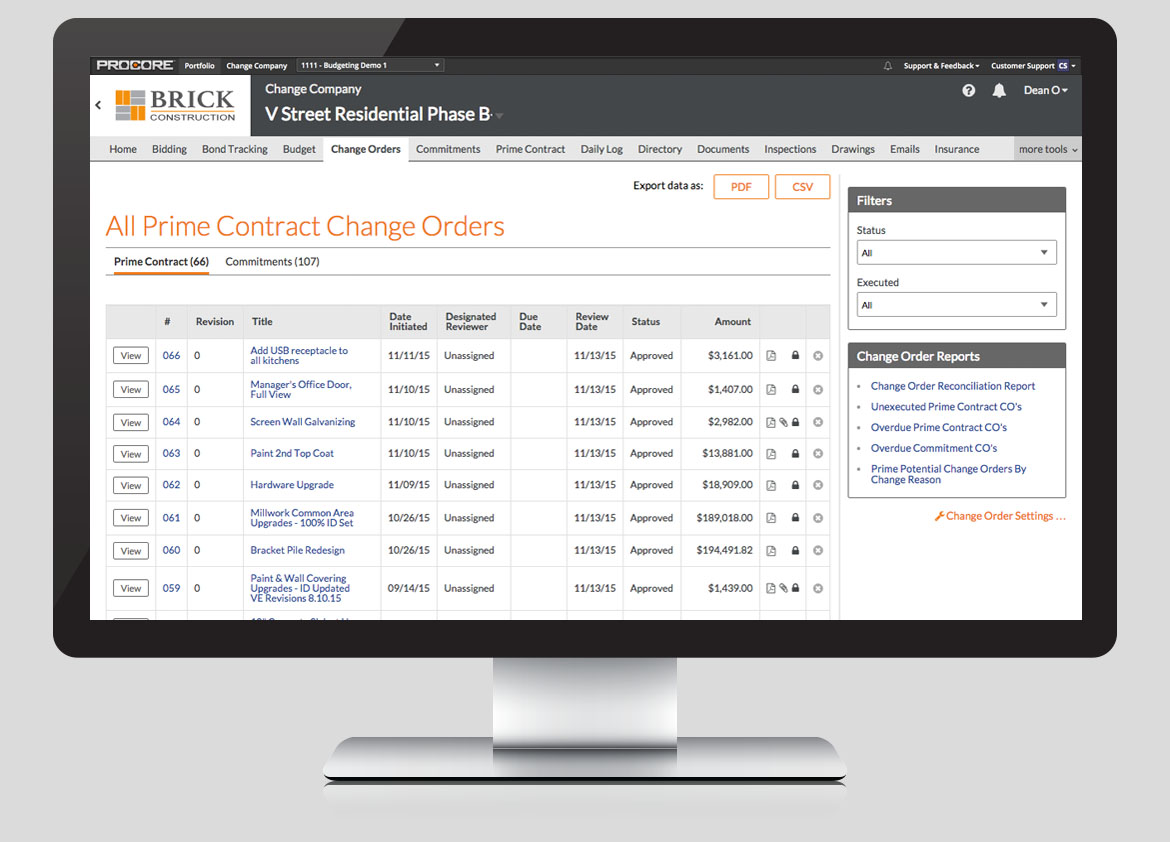Screen dimensions: 1170x842
Task: Open the Overdue Commitment CO's report
Action: tap(933, 448)
